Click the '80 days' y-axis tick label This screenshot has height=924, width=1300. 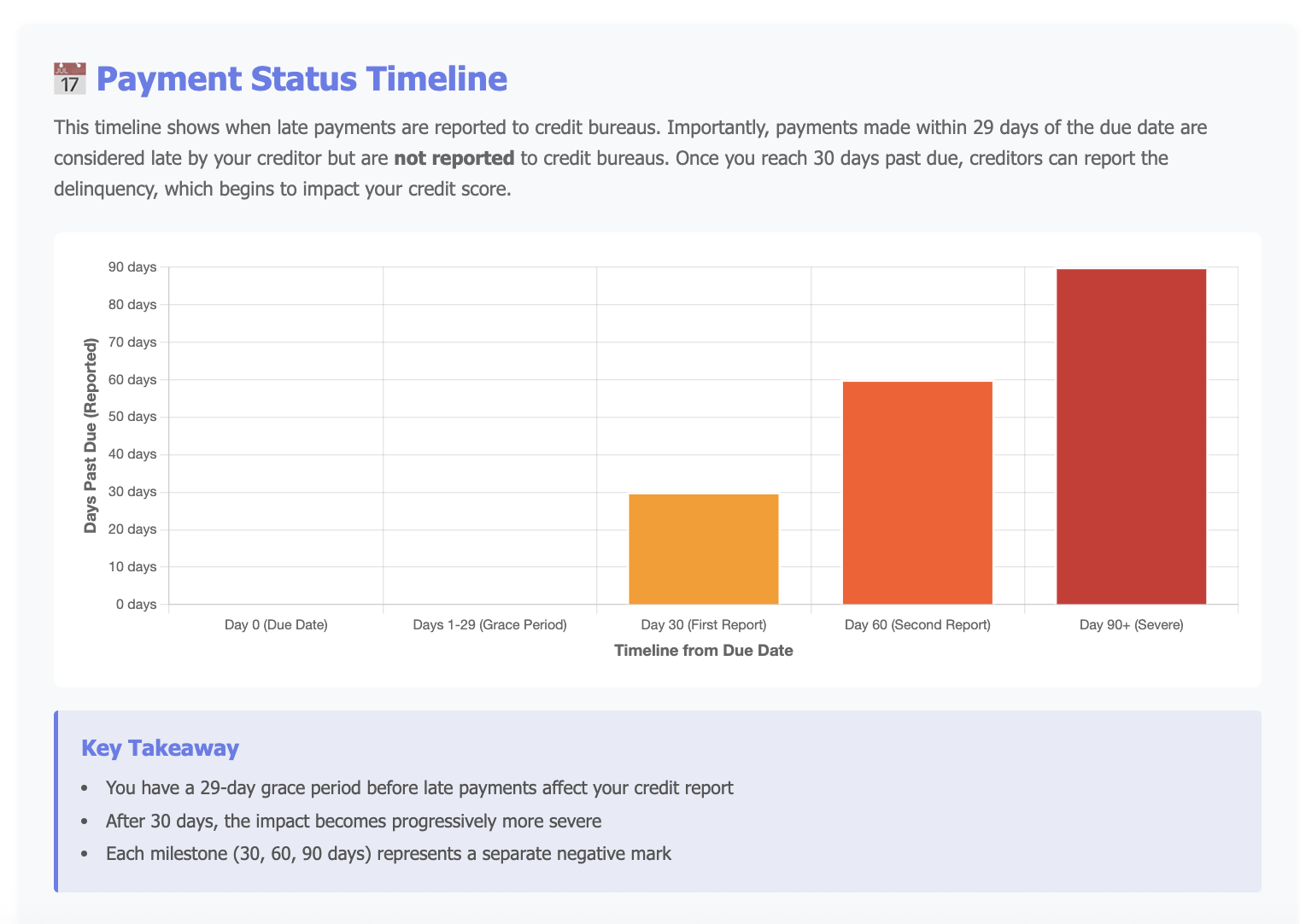(132, 305)
